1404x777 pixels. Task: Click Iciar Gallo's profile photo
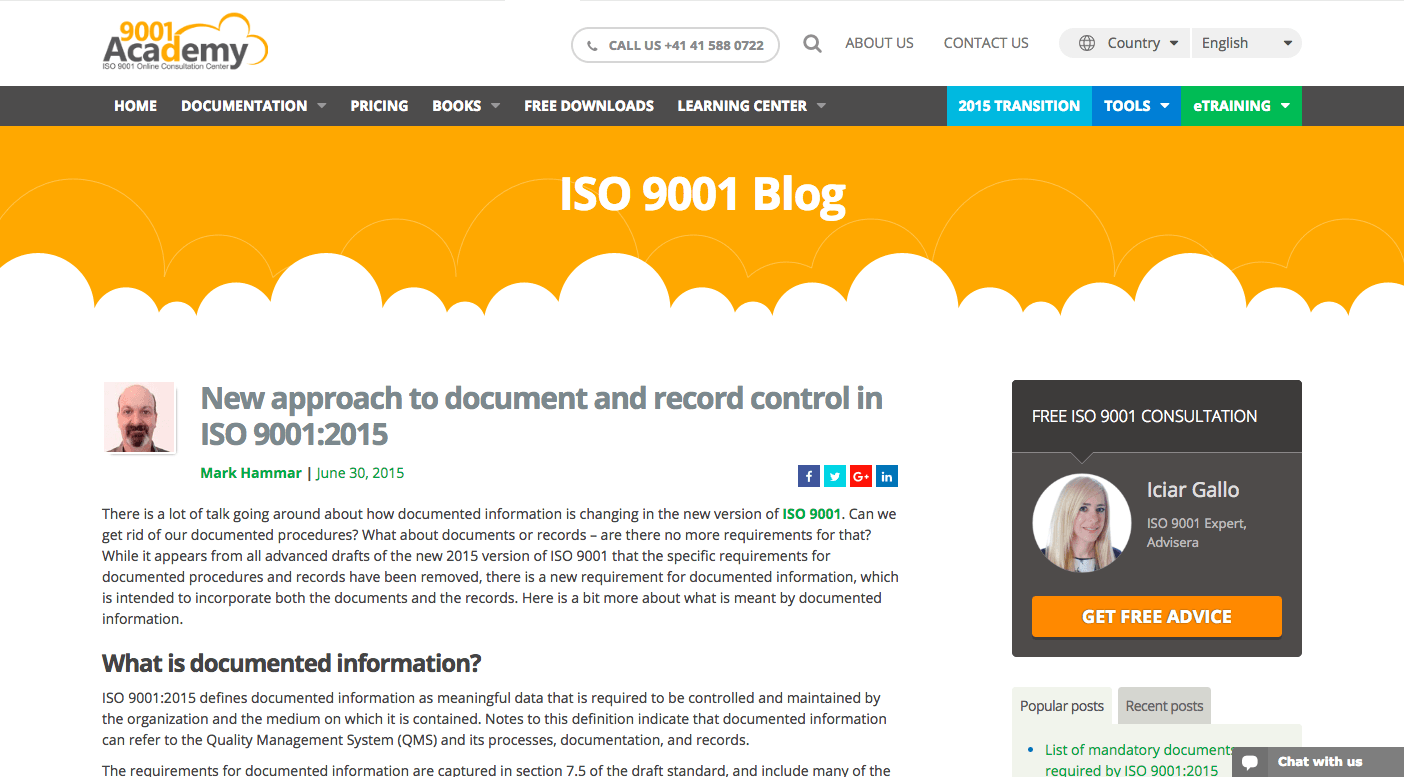pos(1082,521)
